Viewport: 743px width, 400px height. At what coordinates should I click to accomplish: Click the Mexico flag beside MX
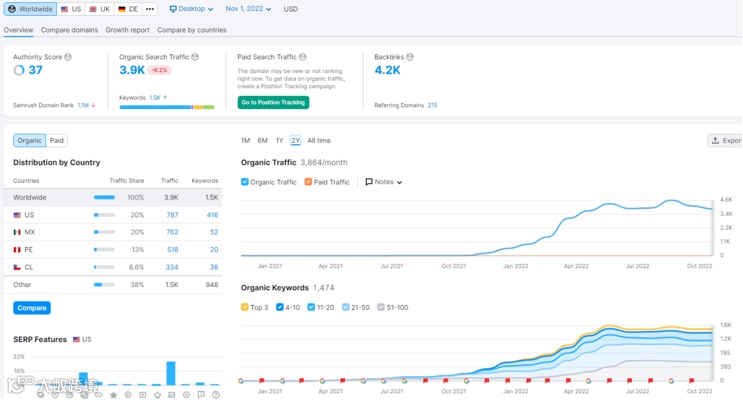click(x=17, y=232)
